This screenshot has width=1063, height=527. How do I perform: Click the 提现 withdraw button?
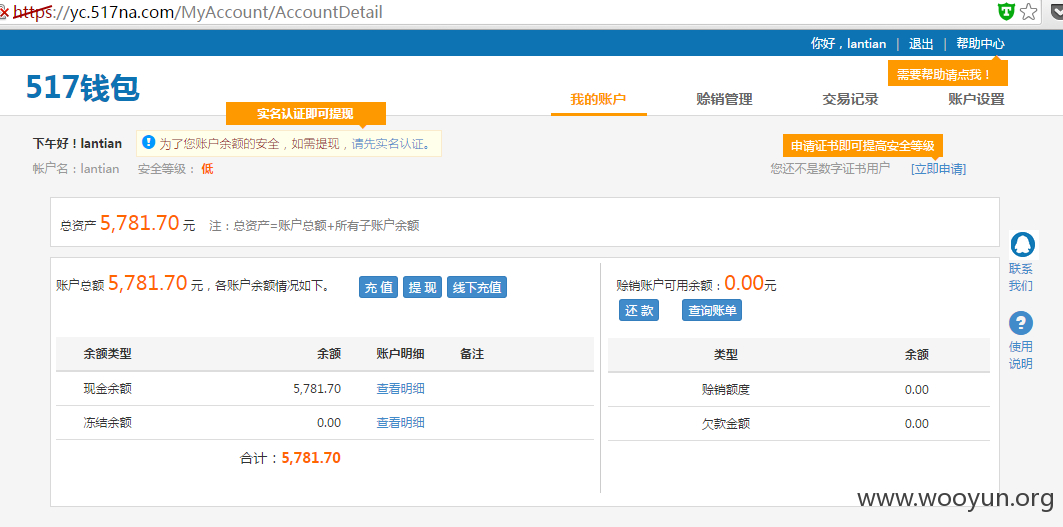click(422, 287)
